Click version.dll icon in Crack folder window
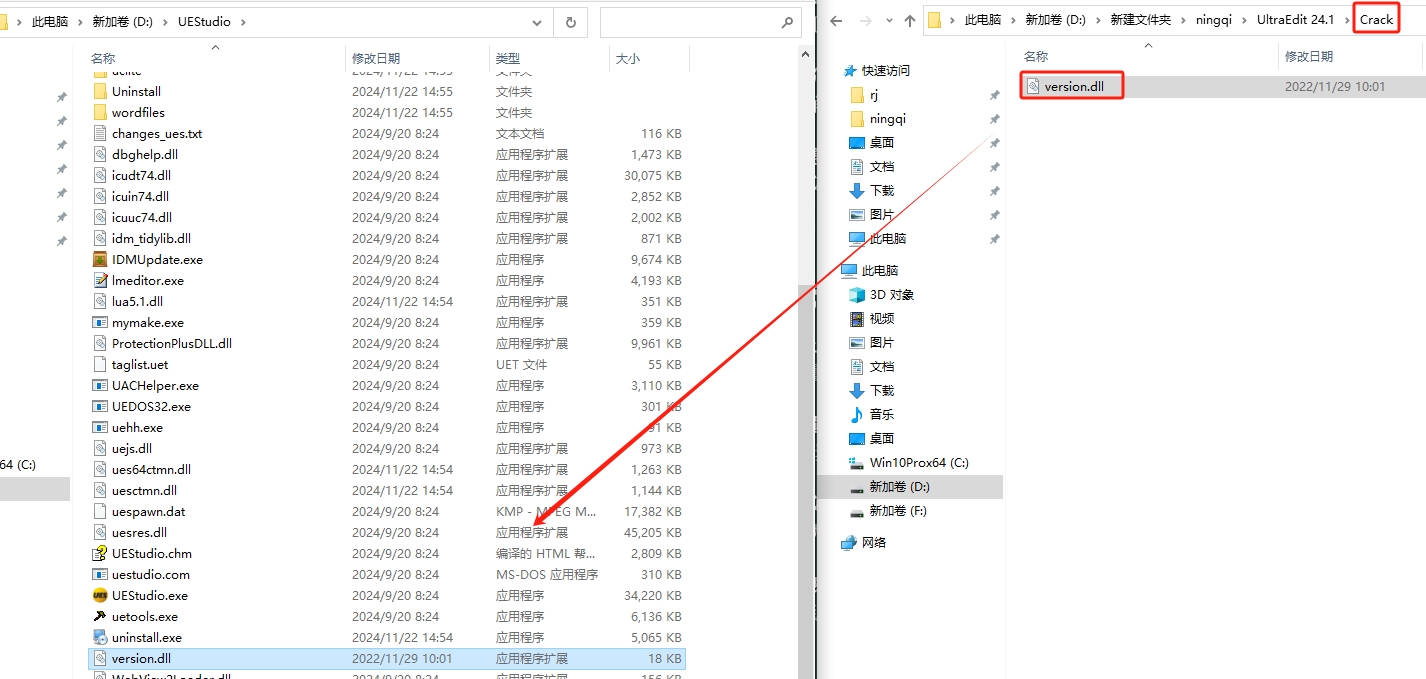Viewport: 1426px width, 679px height. [x=1033, y=86]
